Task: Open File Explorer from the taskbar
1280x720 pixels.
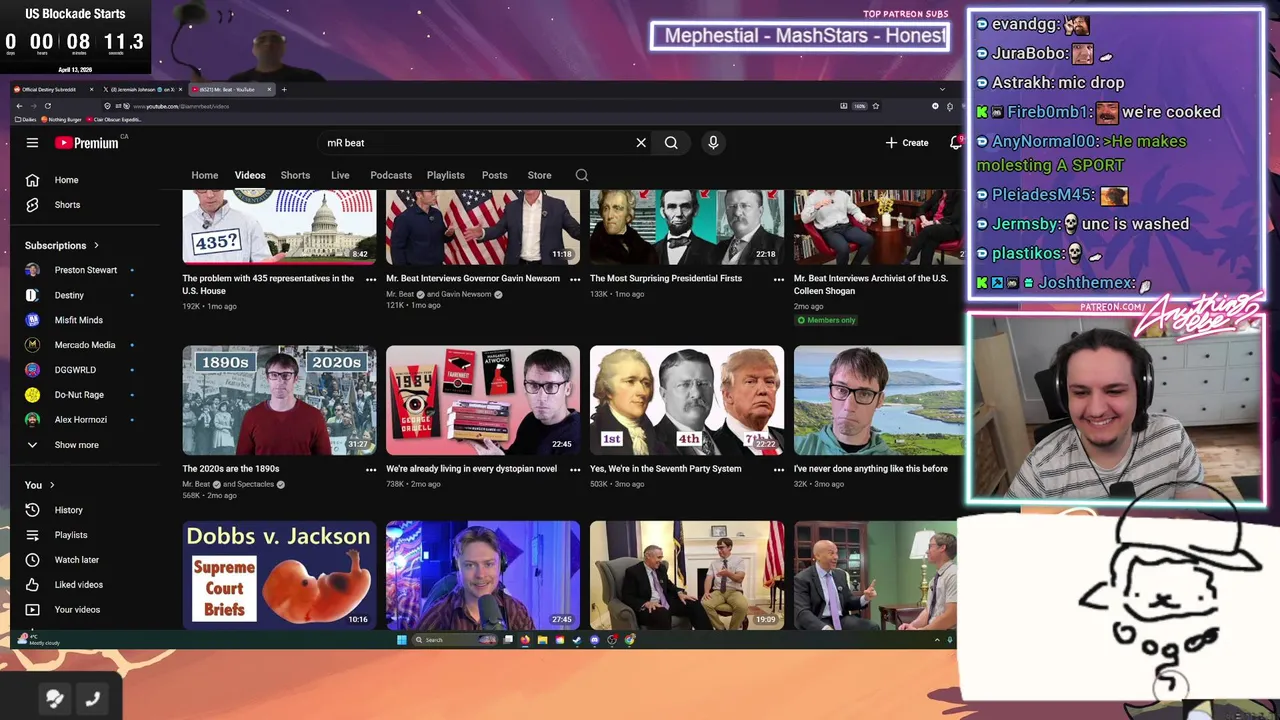Action: click(542, 640)
